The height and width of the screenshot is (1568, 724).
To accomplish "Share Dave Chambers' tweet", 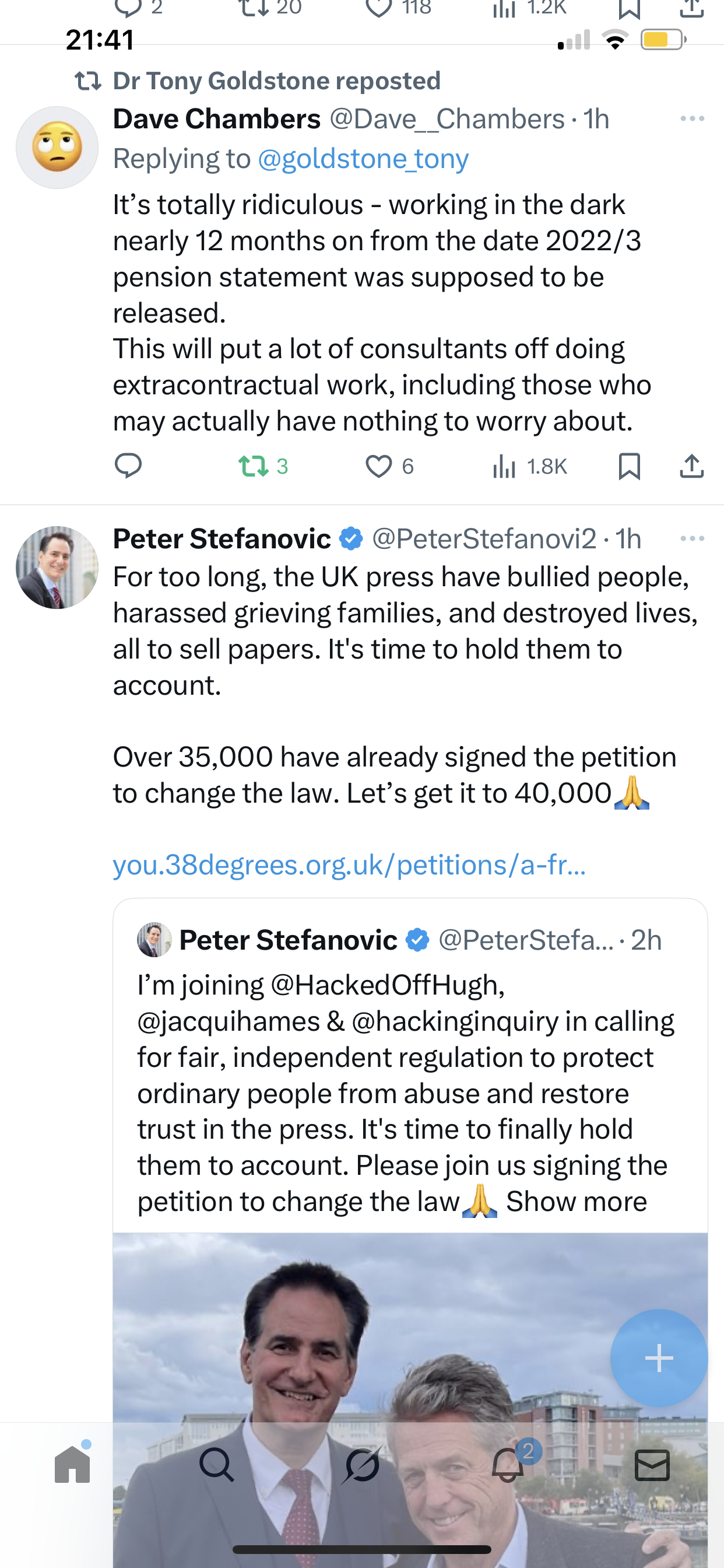I will coord(692,466).
